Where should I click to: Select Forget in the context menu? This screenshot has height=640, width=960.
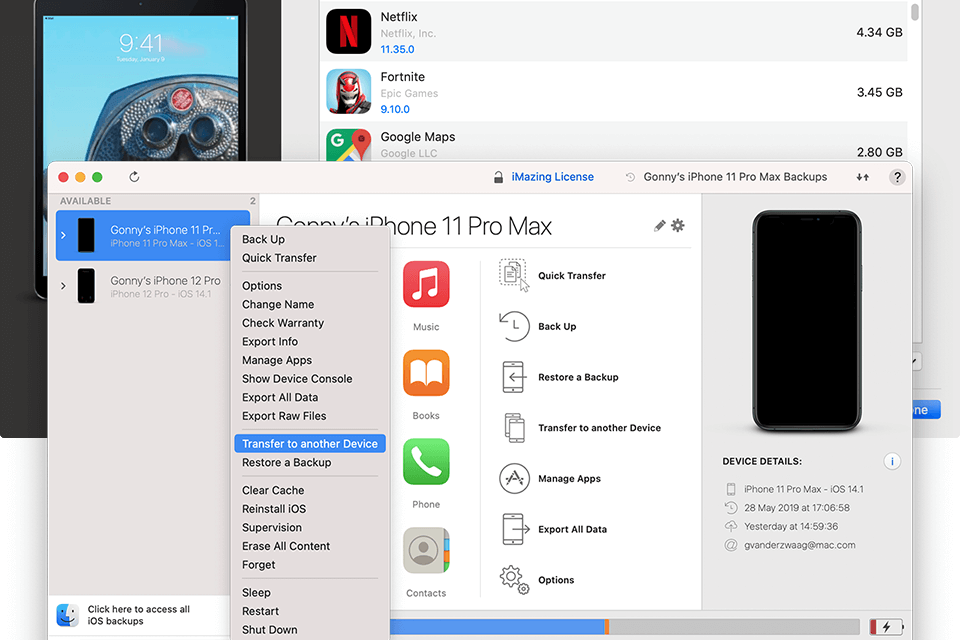click(x=258, y=565)
